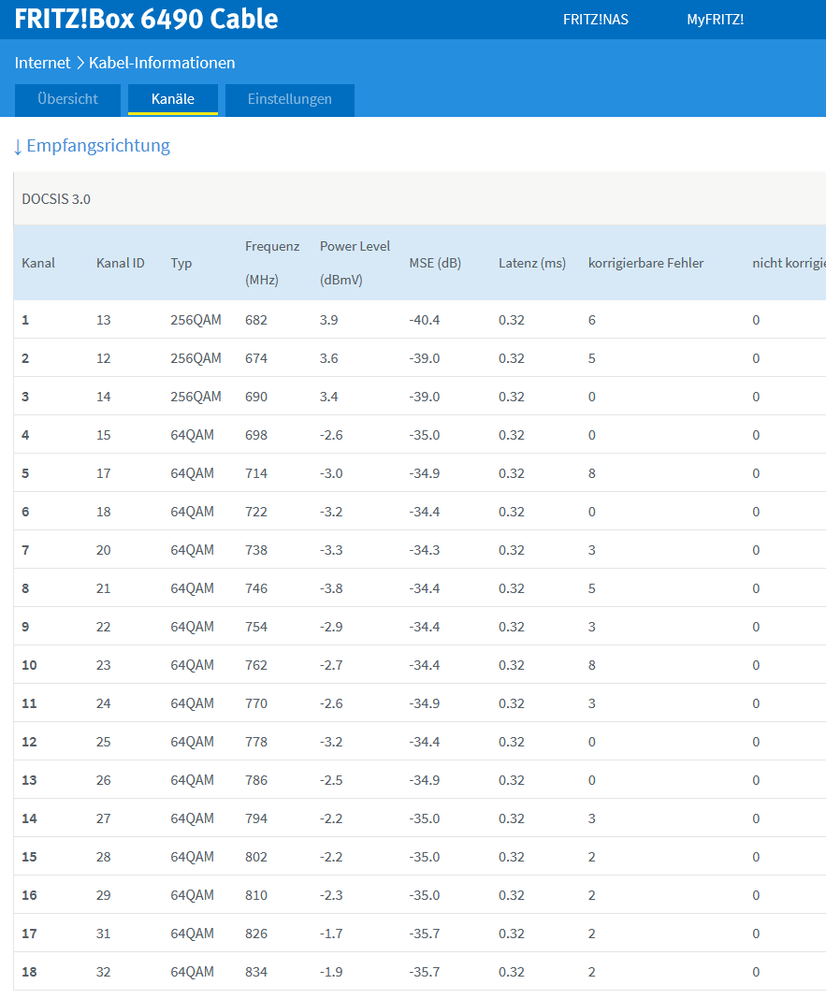
Task: Open MyFRITZ! link in header
Action: click(x=715, y=19)
